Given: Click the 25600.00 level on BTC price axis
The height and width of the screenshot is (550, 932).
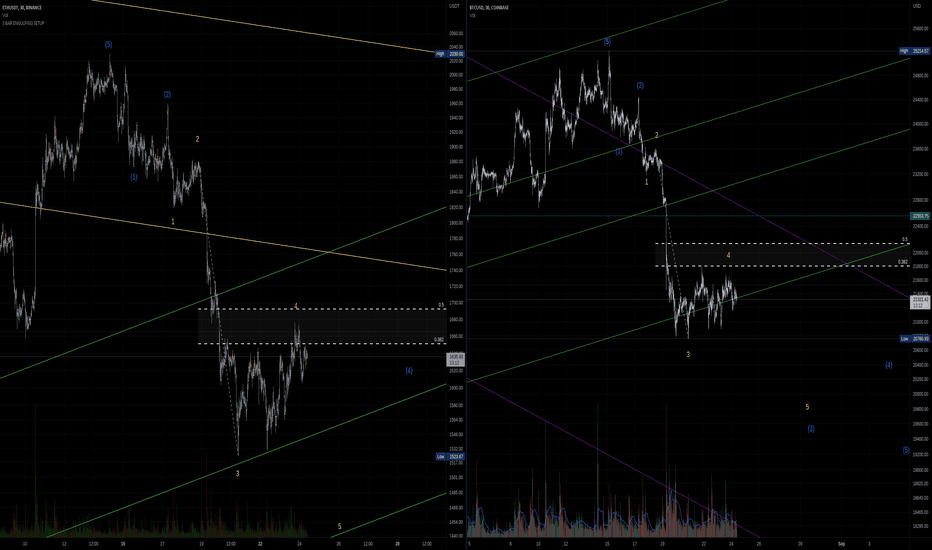Looking at the screenshot, I should click(921, 28).
